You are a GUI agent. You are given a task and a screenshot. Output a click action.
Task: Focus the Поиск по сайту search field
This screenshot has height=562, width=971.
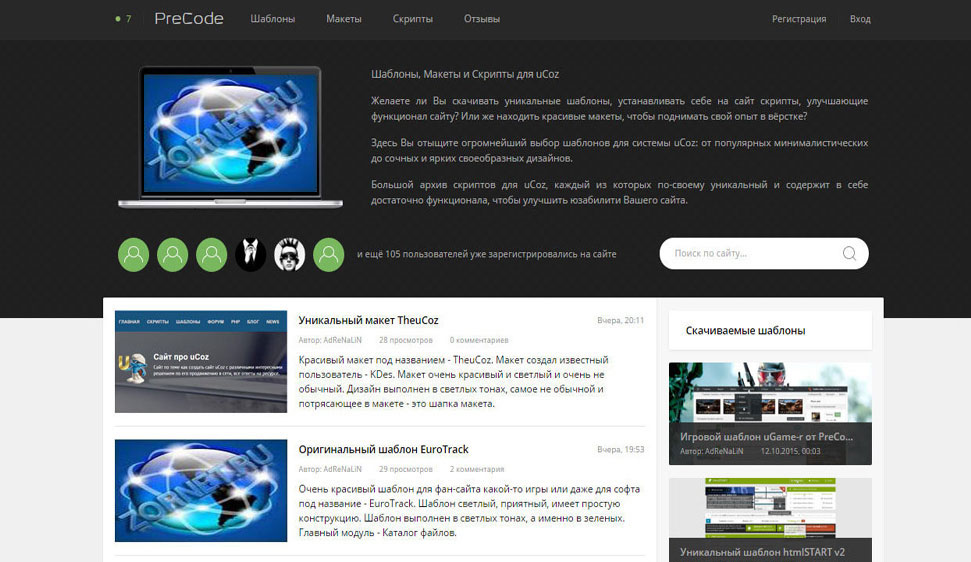tap(764, 253)
